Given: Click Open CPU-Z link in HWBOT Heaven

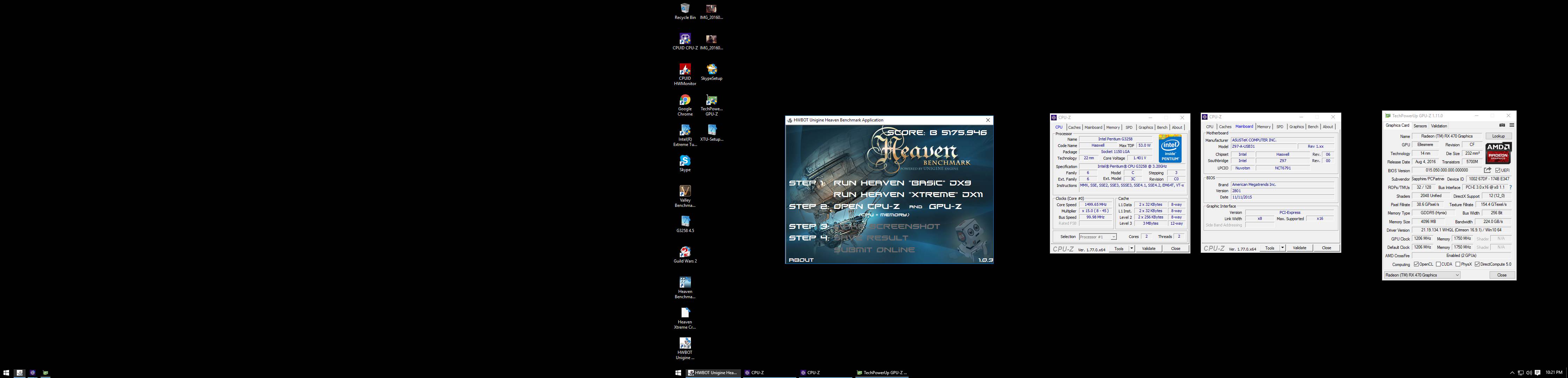Looking at the screenshot, I should [867, 206].
